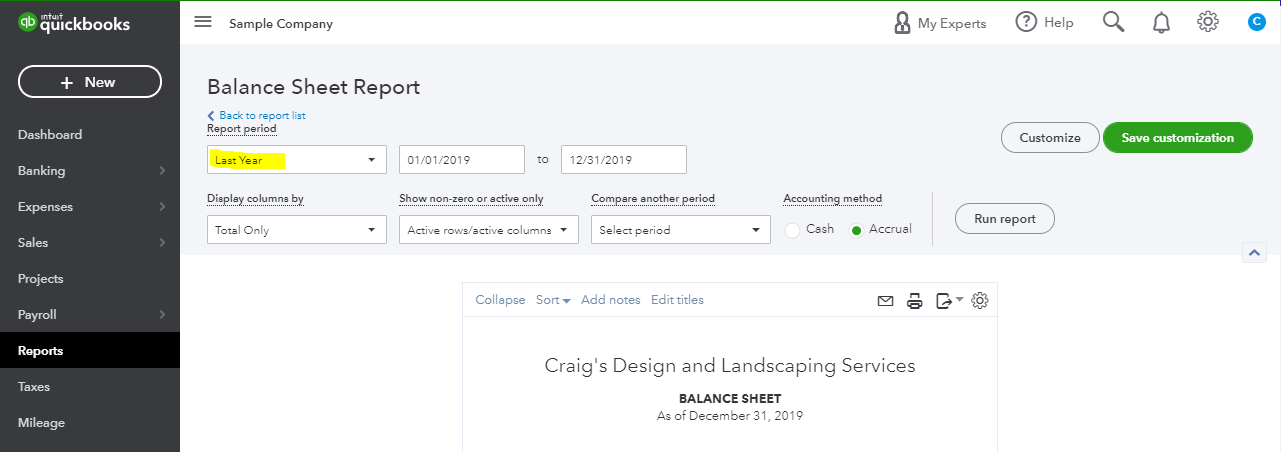Open the export report icon
The height and width of the screenshot is (452, 1281).
pyautogui.click(x=949, y=300)
